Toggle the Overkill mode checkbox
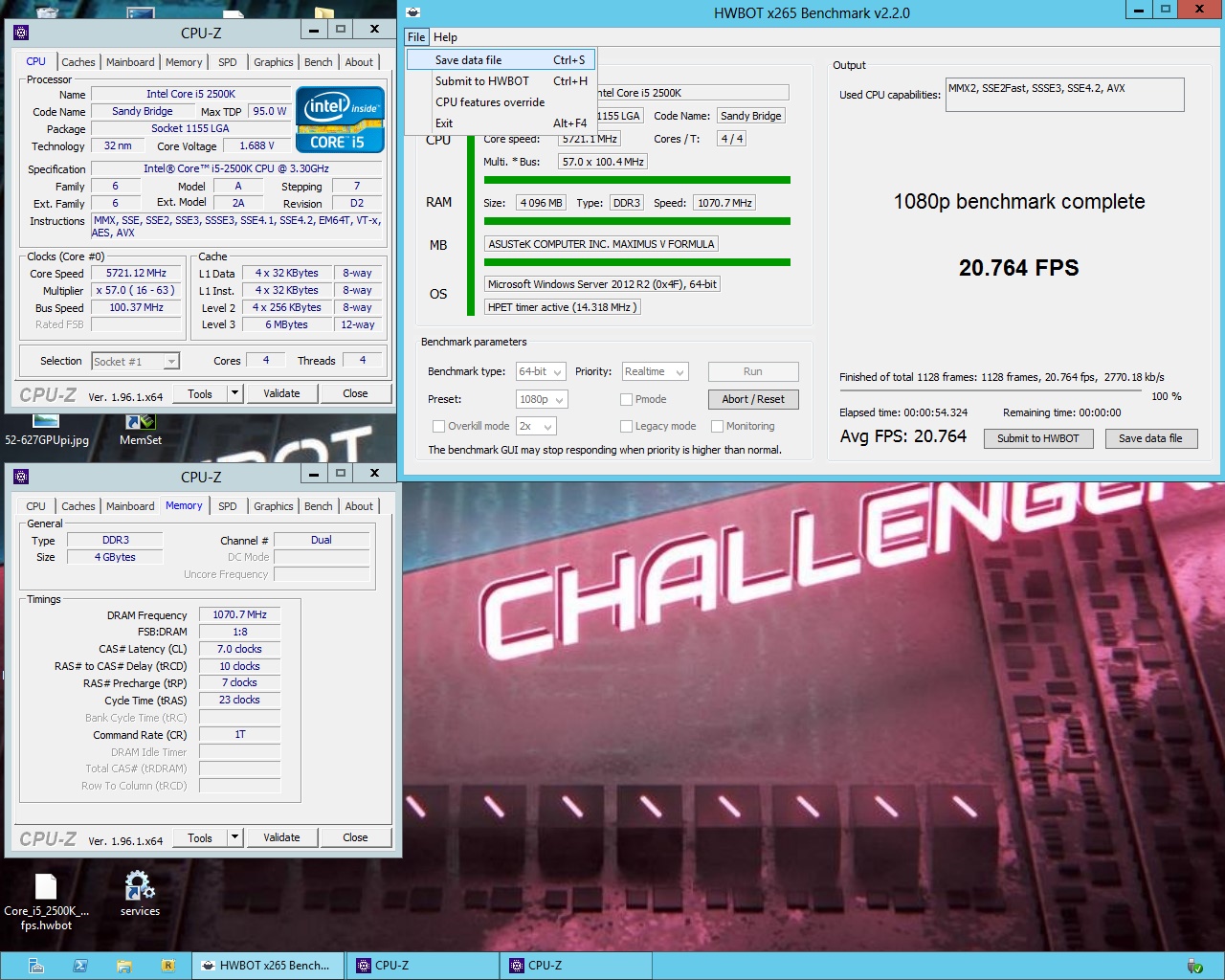1225x980 pixels. tap(438, 427)
